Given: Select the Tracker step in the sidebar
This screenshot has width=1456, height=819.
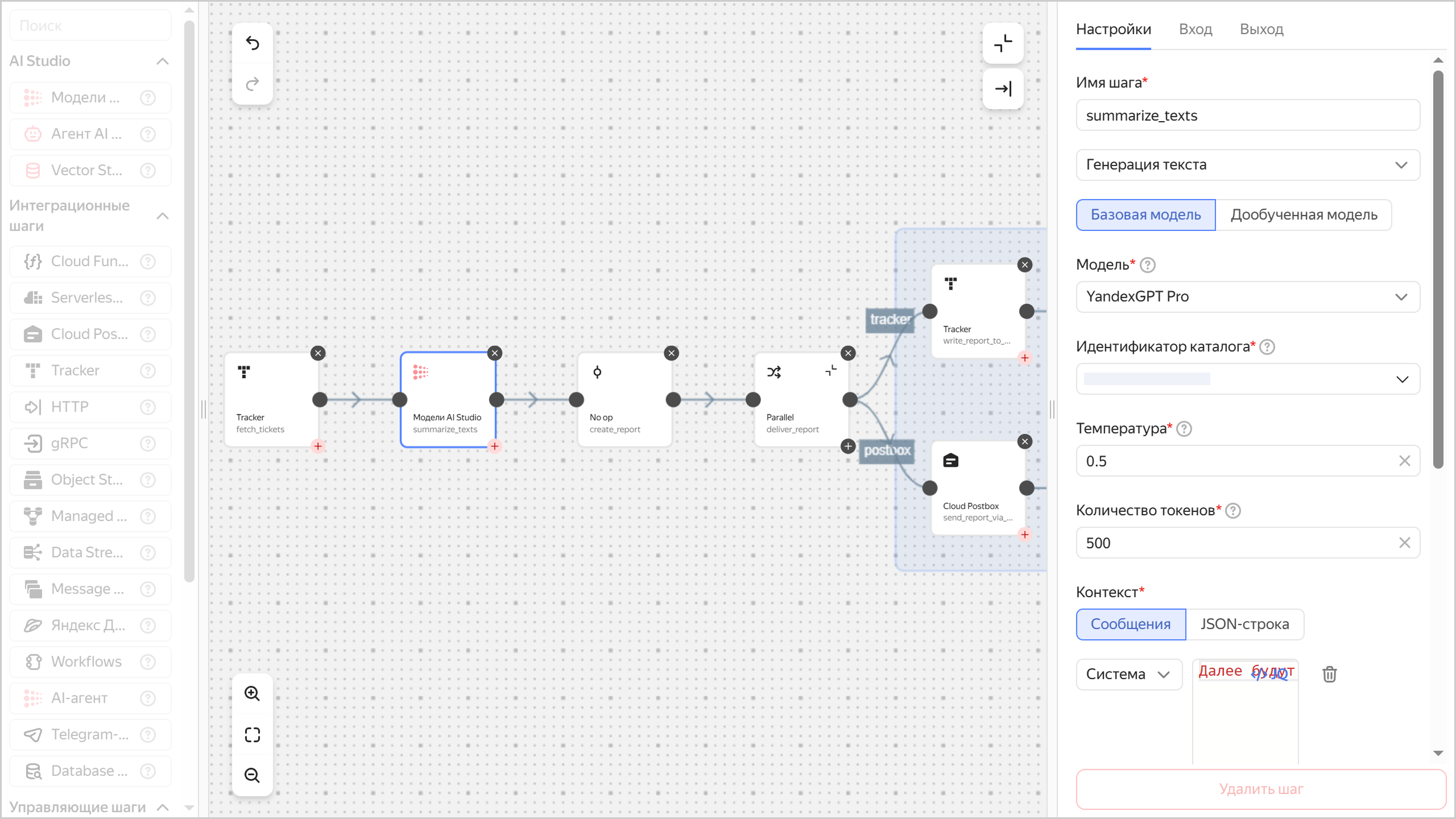Looking at the screenshot, I should (79, 370).
